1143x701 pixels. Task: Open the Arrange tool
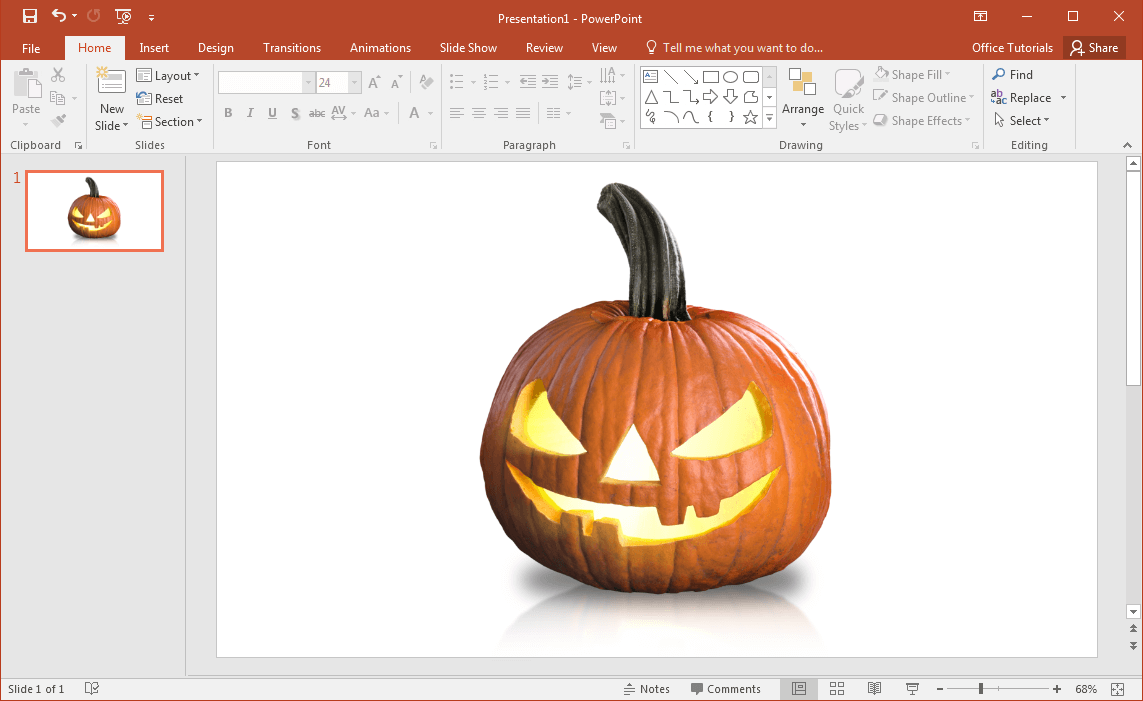[802, 98]
